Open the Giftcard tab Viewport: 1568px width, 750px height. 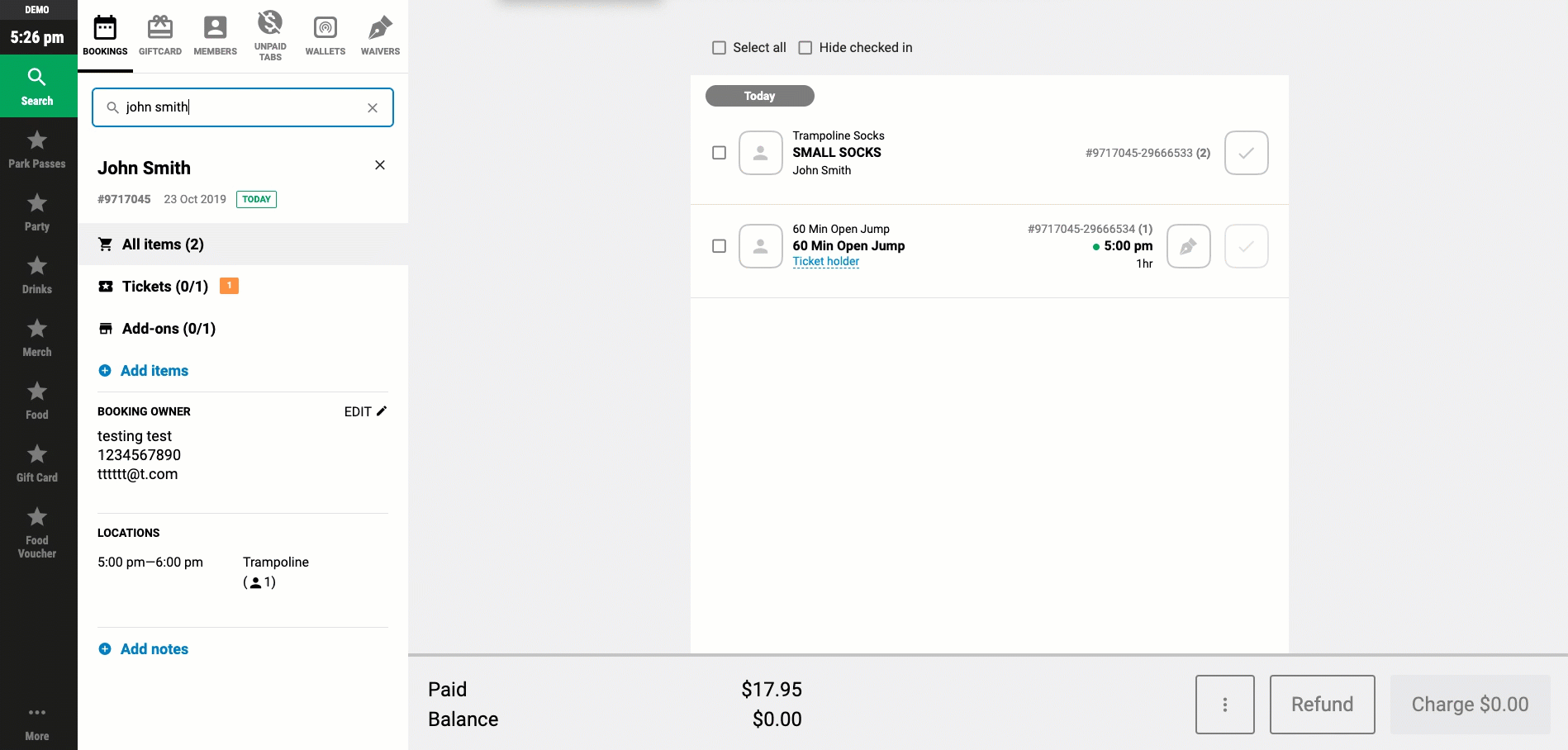click(x=160, y=36)
